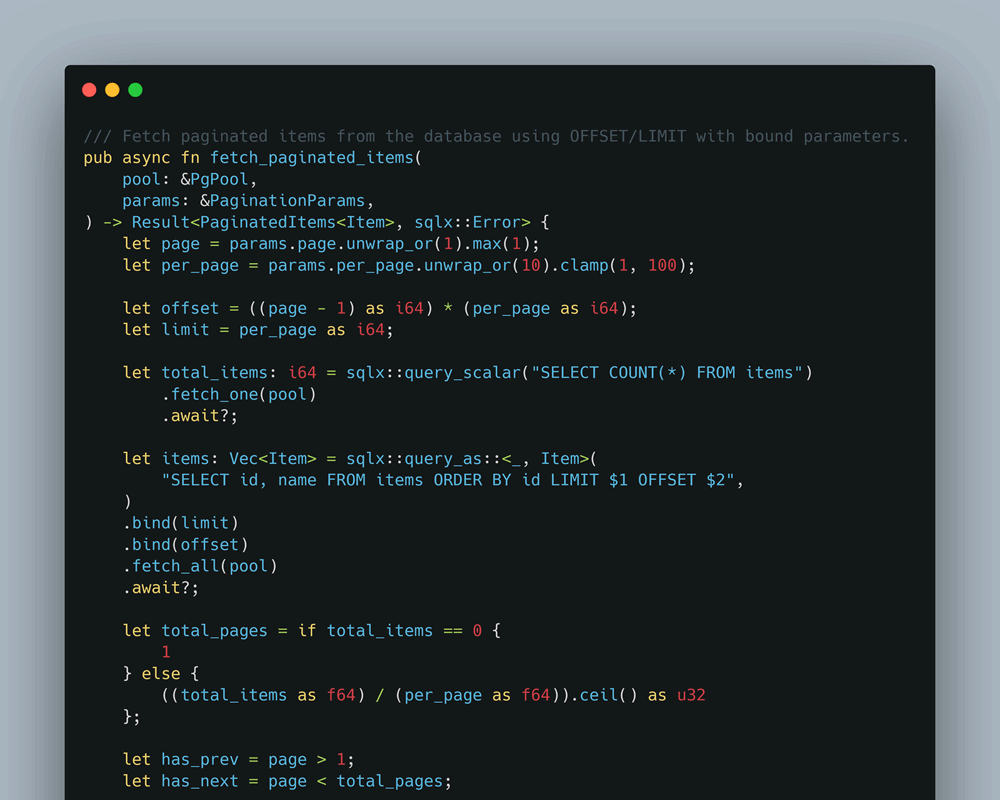Click the red close window button
Image resolution: width=1000 pixels, height=800 pixels.
pyautogui.click(x=89, y=89)
